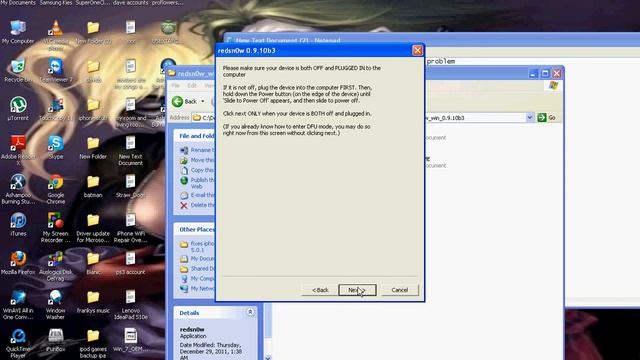This screenshot has height=360, width=640.
Task: Open My Network Places link in Other Places
Action: (x=197, y=289)
